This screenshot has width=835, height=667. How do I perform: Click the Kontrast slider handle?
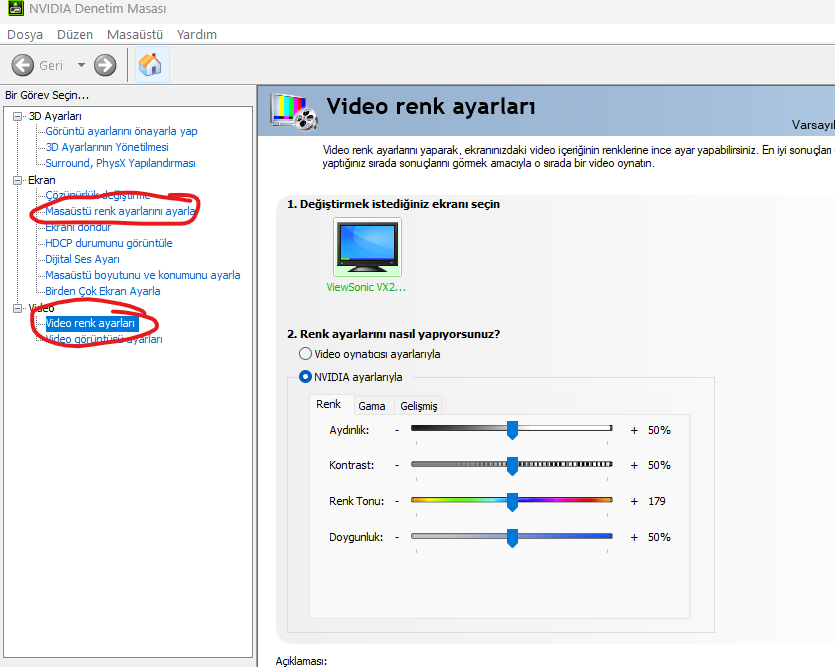(x=512, y=465)
